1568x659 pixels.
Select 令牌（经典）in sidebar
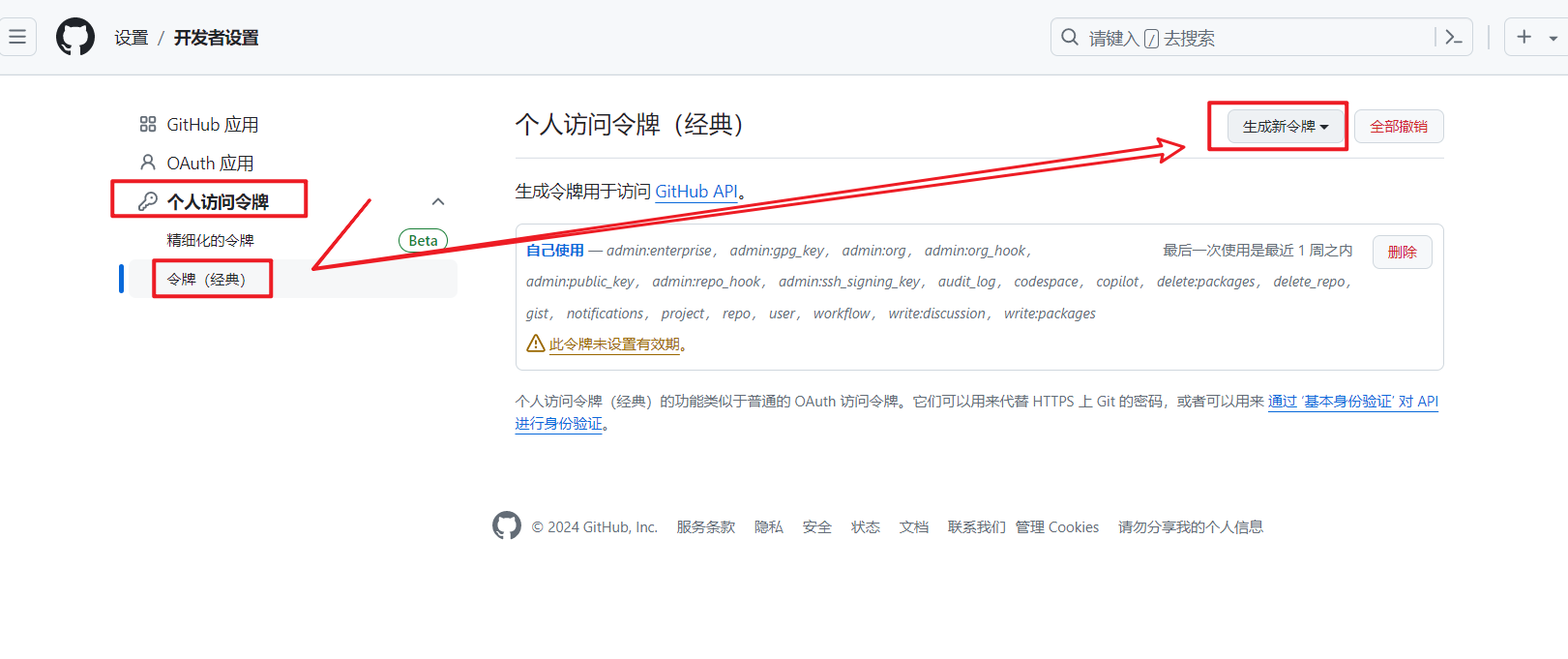[207, 279]
